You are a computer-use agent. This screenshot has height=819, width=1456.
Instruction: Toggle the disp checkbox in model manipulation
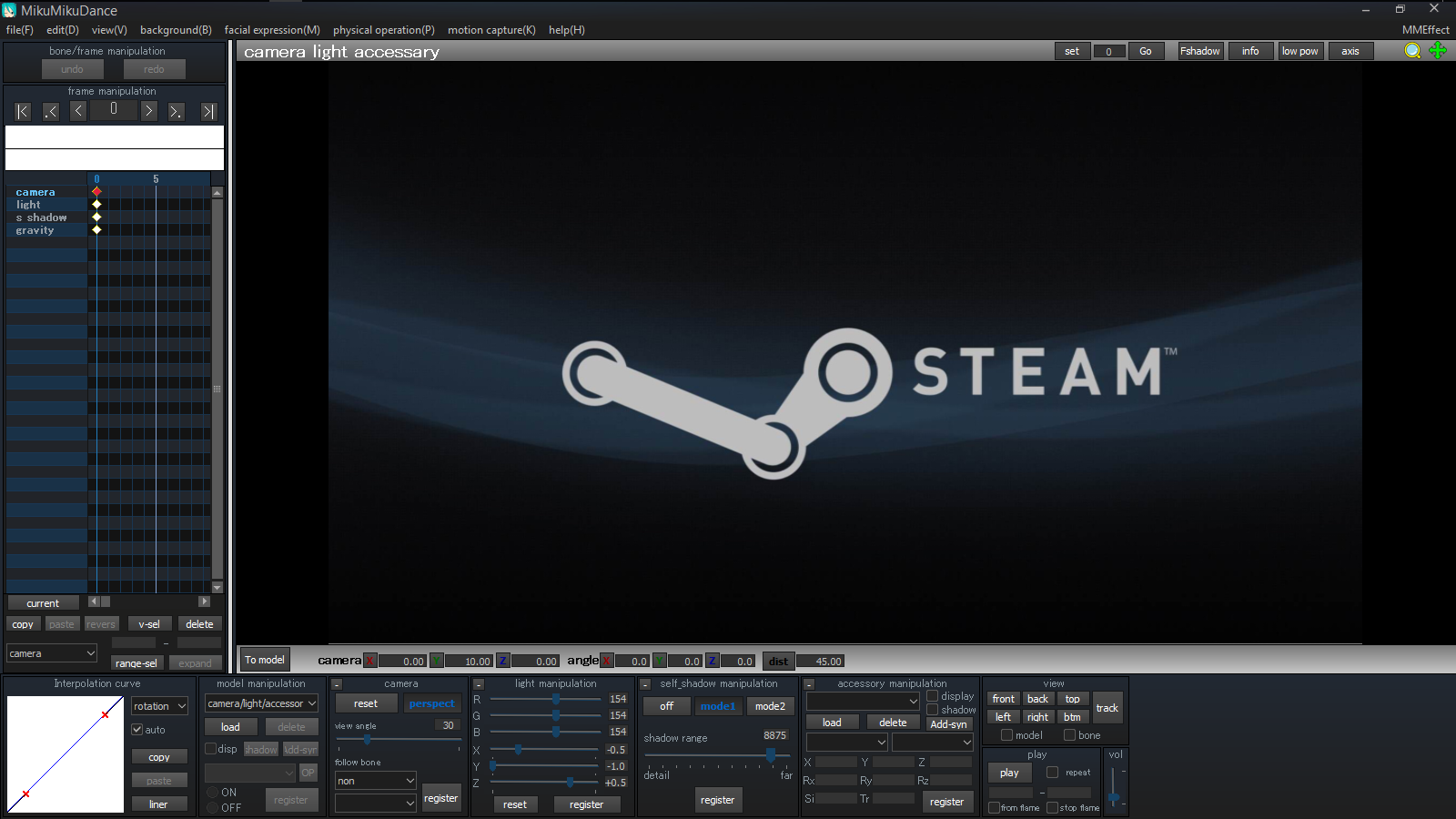pos(210,749)
